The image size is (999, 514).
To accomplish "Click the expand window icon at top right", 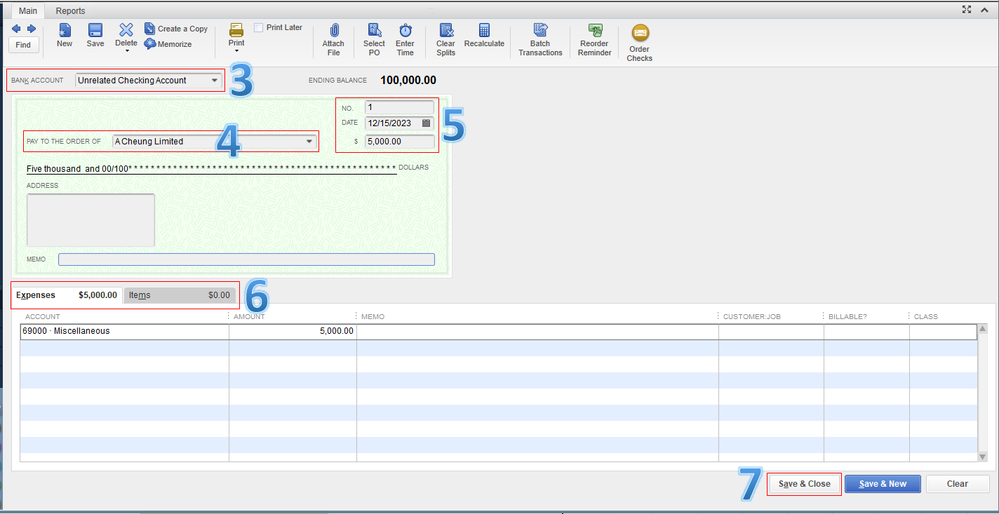I will pyautogui.click(x=967, y=9).
